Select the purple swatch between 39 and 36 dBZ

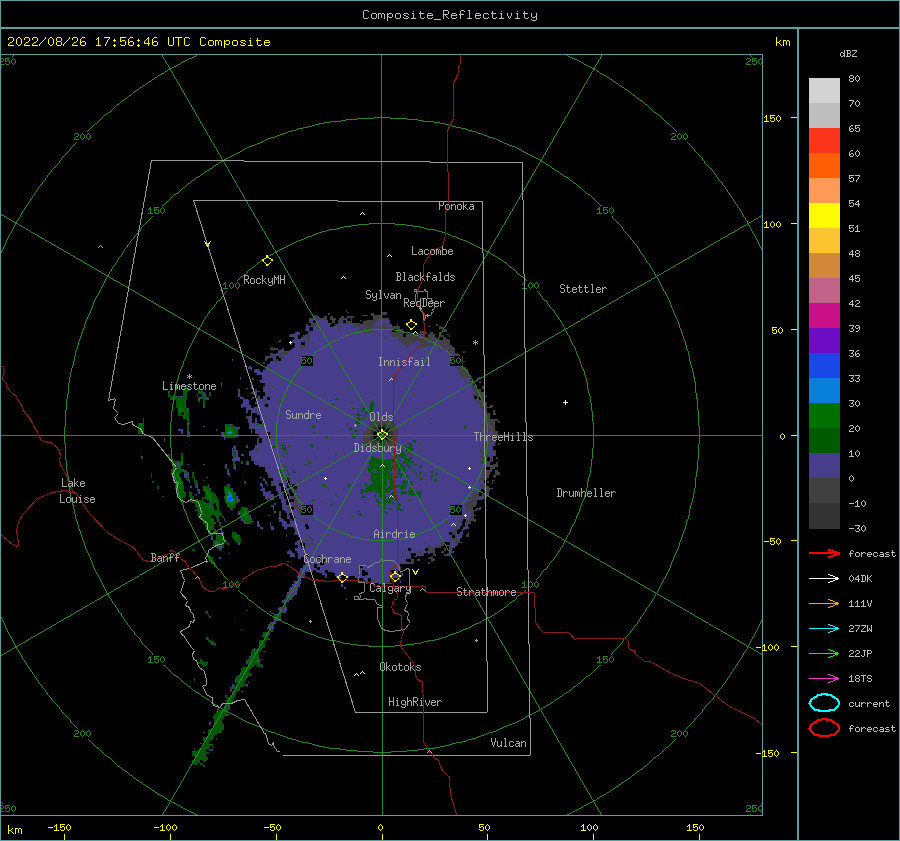point(824,340)
